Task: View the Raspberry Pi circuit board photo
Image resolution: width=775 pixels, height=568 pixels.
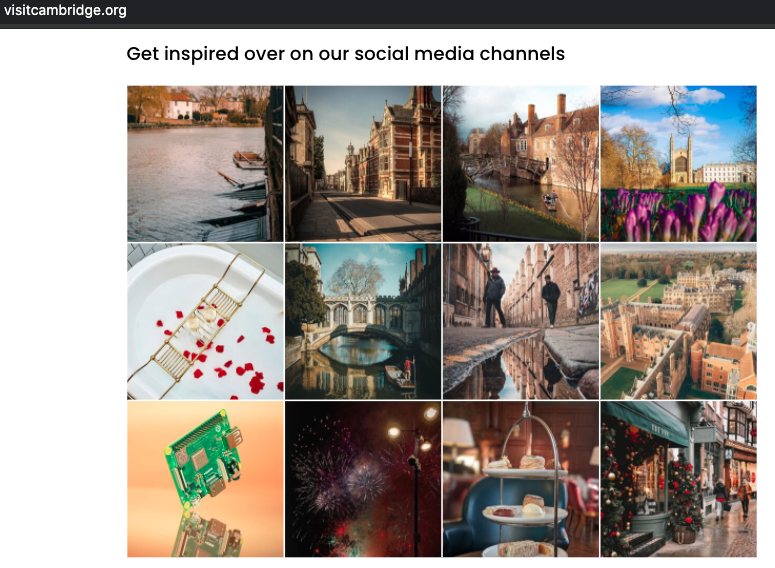Action: click(x=205, y=479)
